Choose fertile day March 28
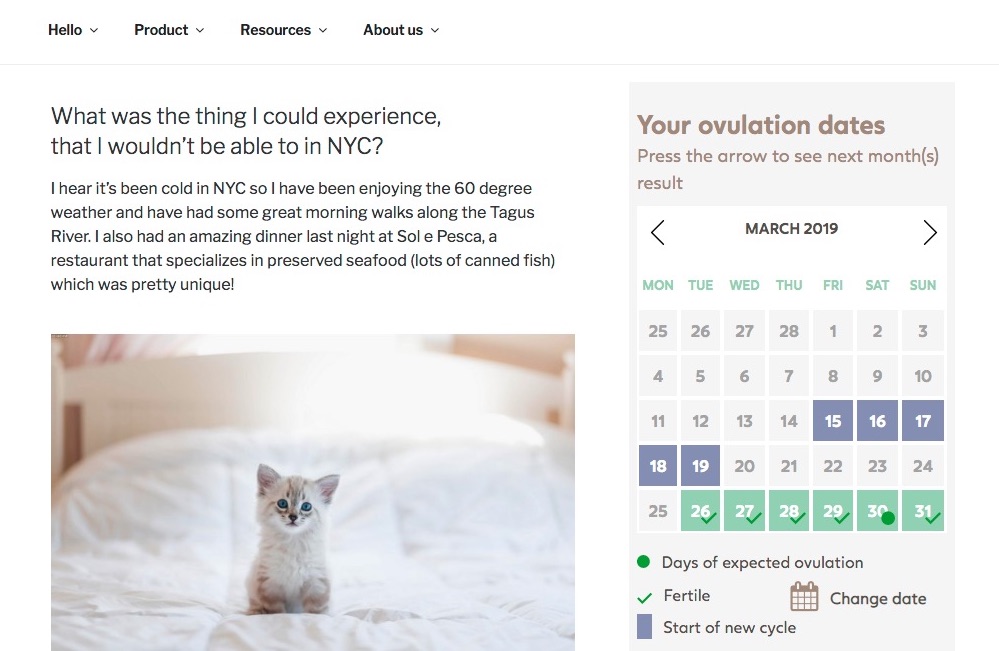Screen dimensions: 999x651 point(789,511)
